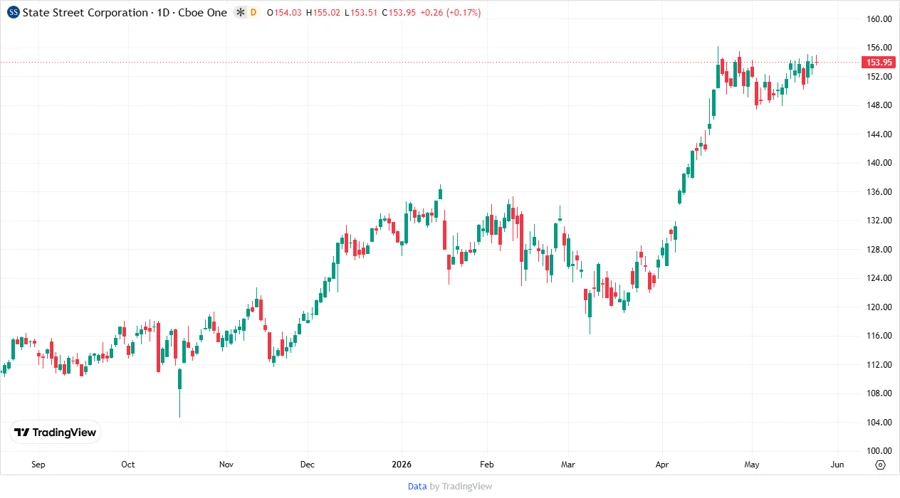This screenshot has height=498, width=900.
Task: Click the Jun label on time axis
Action: [x=837, y=465]
